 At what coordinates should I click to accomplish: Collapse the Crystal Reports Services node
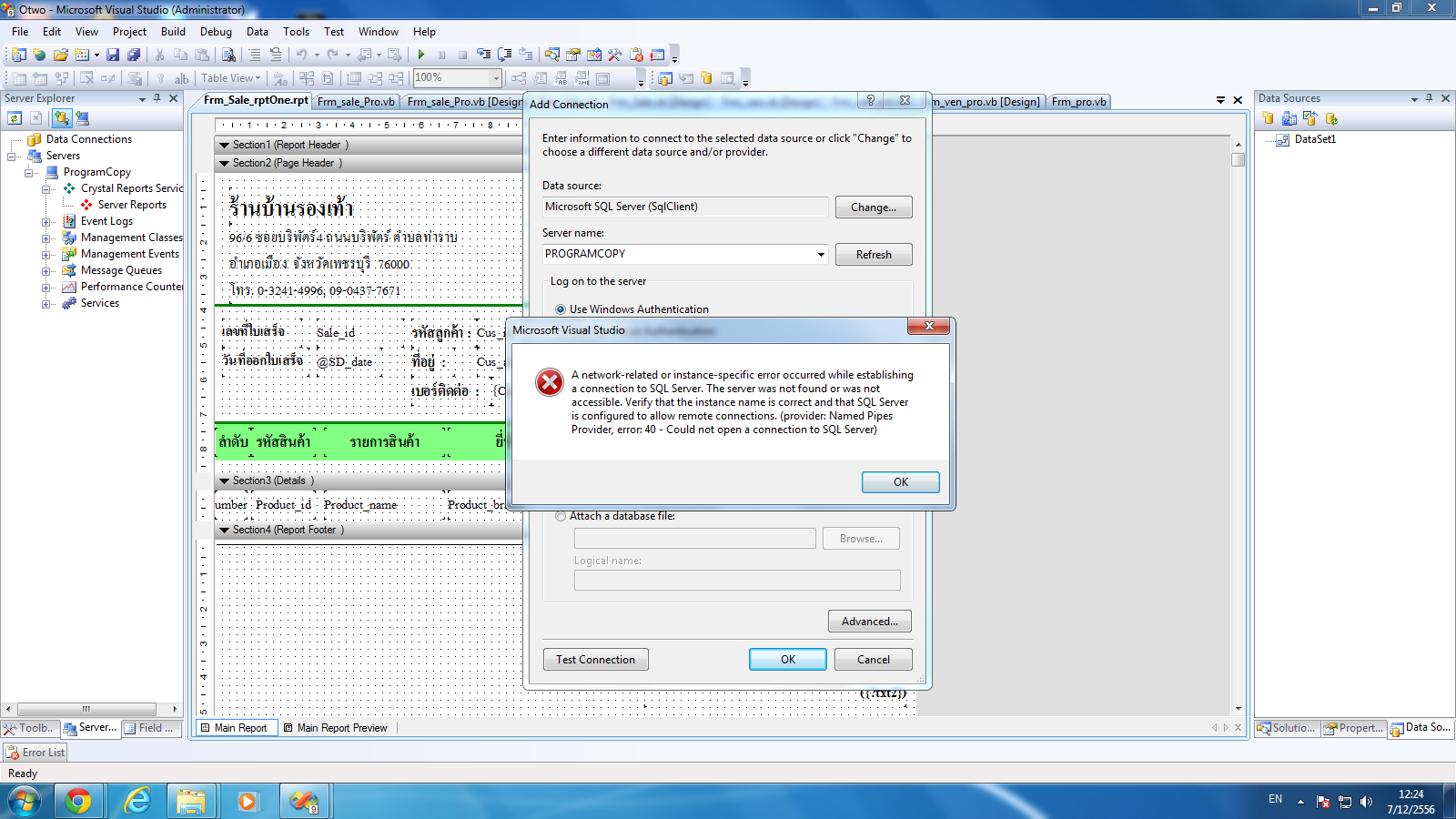pyautogui.click(x=46, y=188)
